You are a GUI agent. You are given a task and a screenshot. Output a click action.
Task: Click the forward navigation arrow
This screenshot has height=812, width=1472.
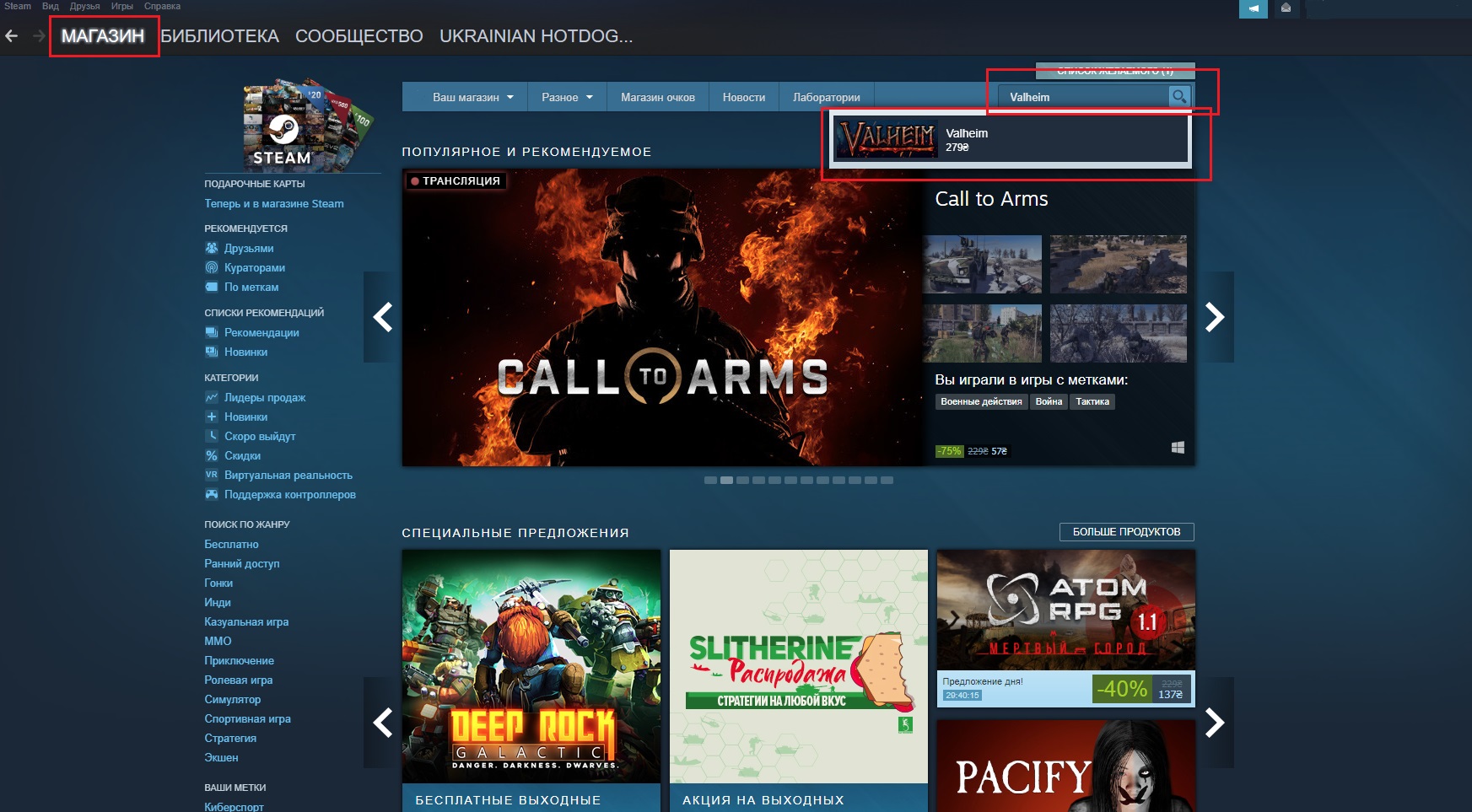pos(39,36)
